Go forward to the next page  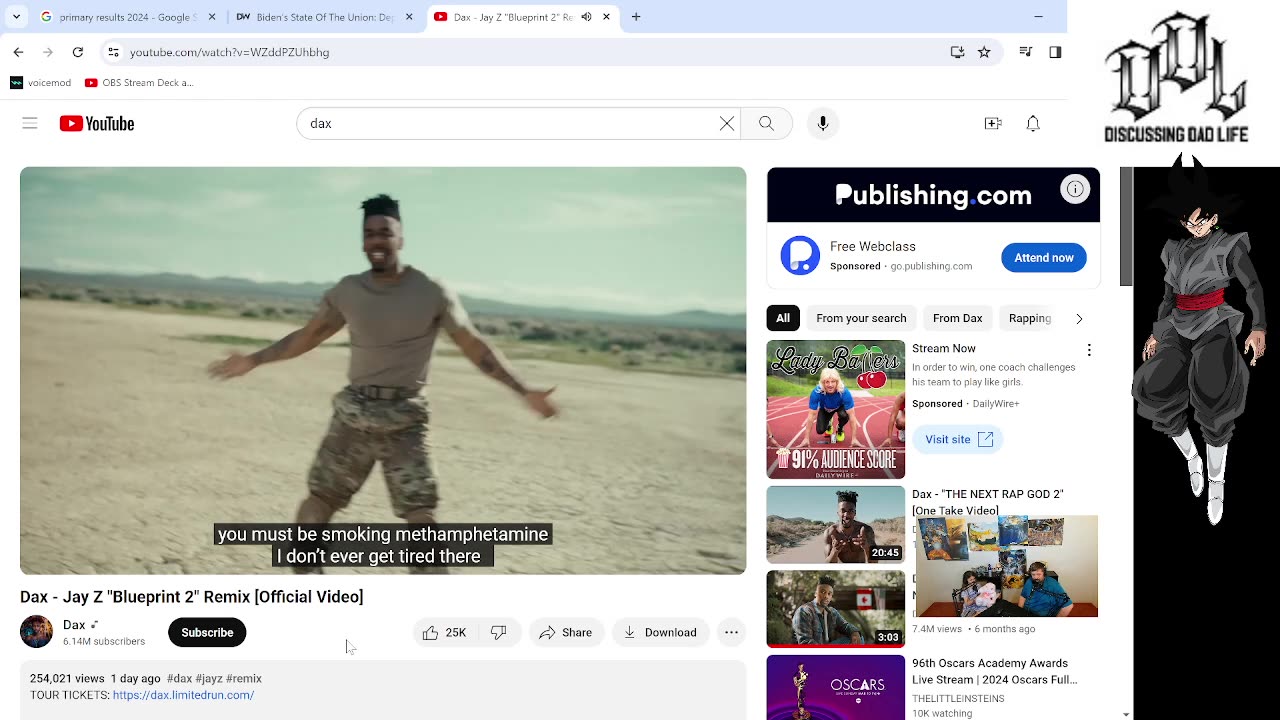[48, 52]
